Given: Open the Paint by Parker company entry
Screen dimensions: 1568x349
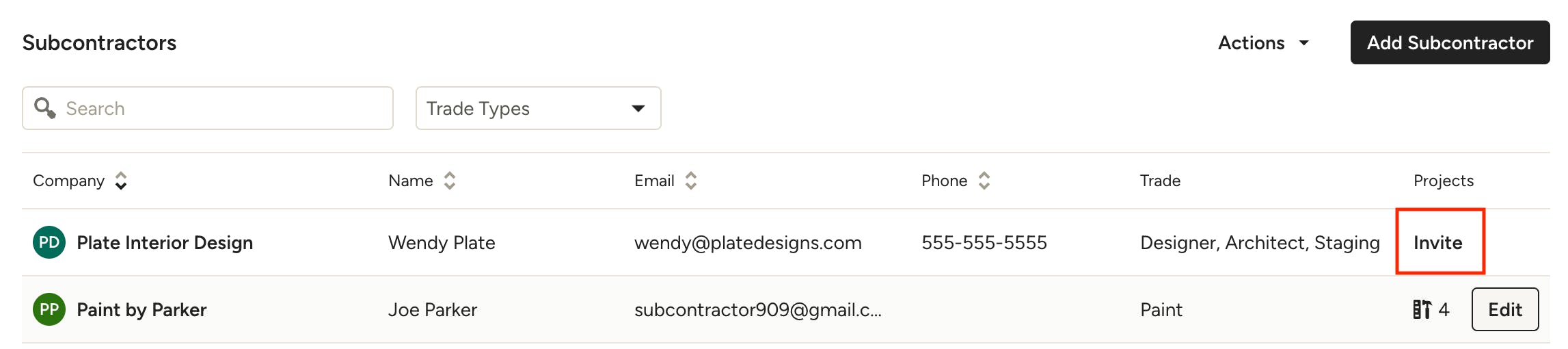Looking at the screenshot, I should click(x=141, y=309).
